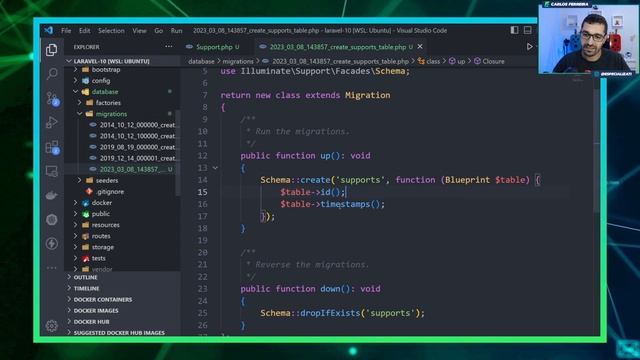
Task: Expand the config folder
Action: (x=101, y=81)
